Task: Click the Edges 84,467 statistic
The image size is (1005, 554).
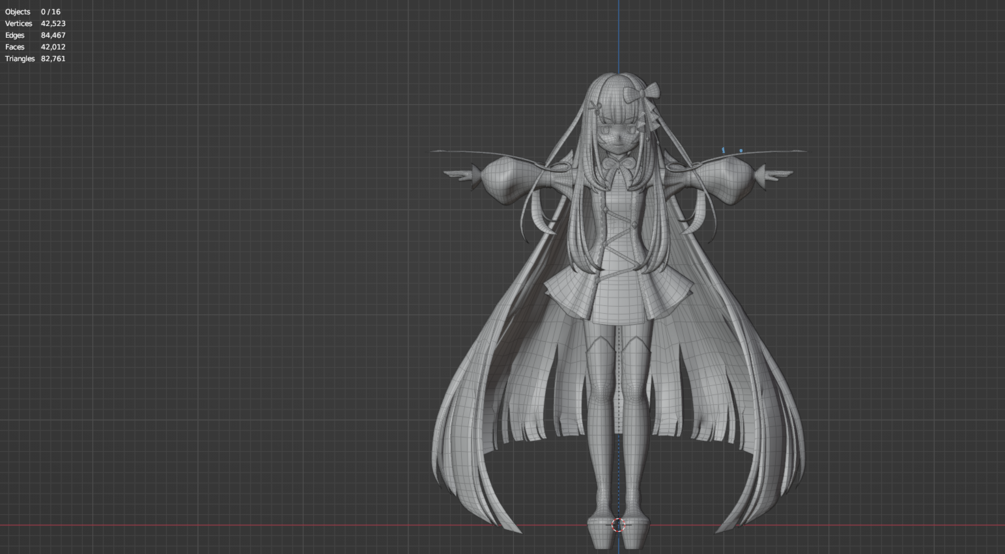Action: click(35, 35)
